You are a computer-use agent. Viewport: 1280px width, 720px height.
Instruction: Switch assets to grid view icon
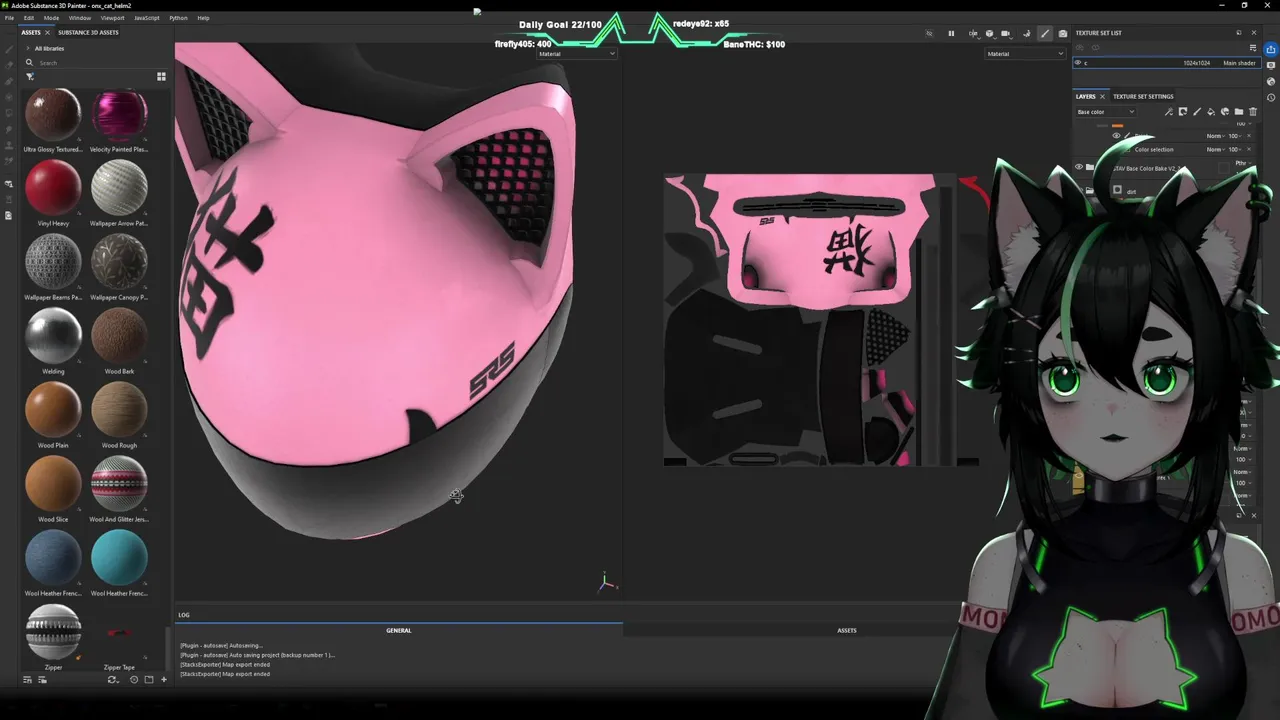pyautogui.click(x=161, y=76)
